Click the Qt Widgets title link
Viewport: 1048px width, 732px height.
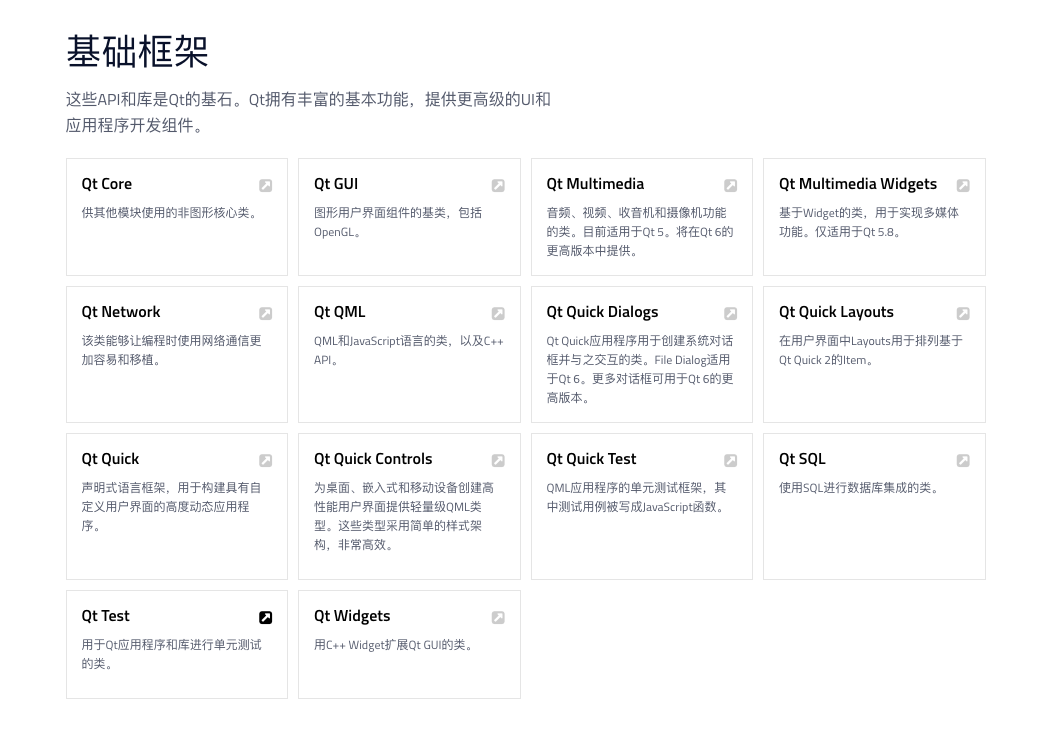[352, 616]
